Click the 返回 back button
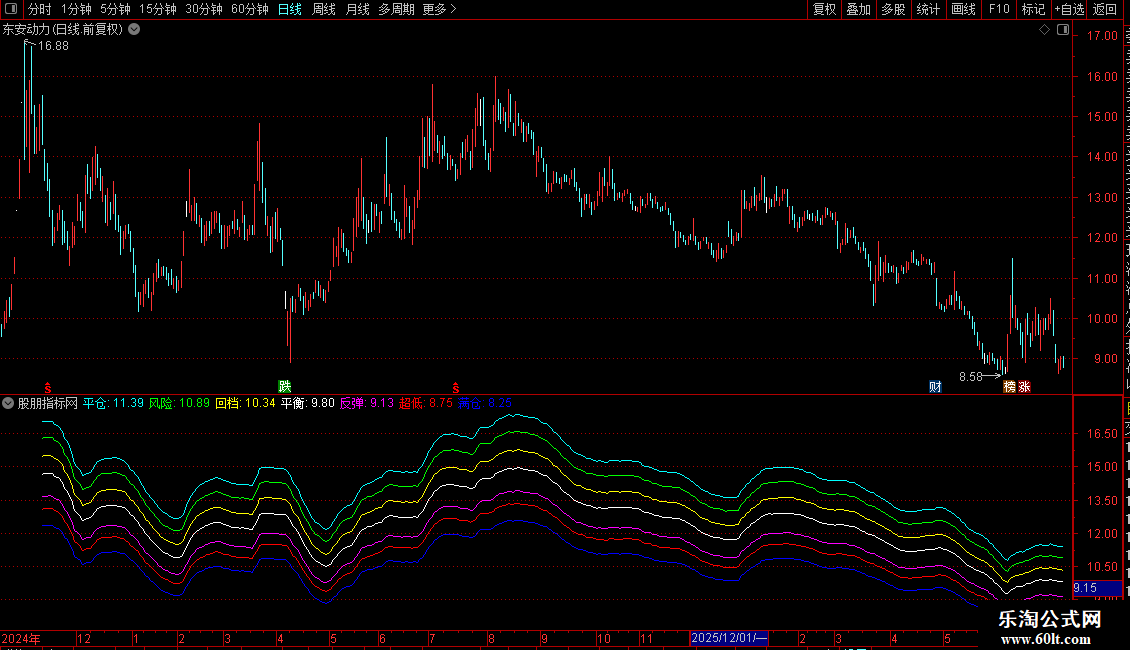The image size is (1130, 650). [x=1105, y=9]
